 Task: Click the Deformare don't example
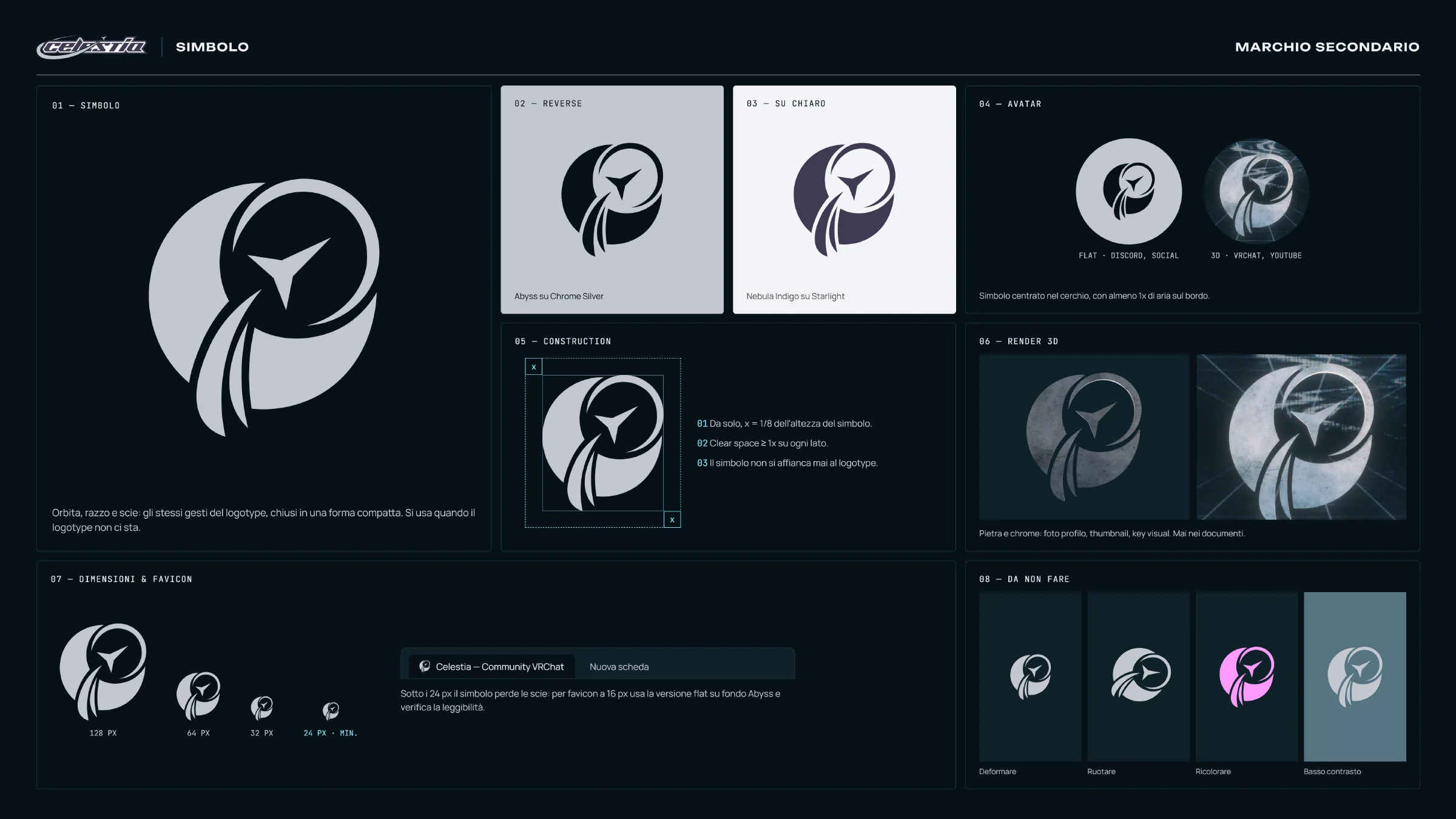pyautogui.click(x=1030, y=676)
